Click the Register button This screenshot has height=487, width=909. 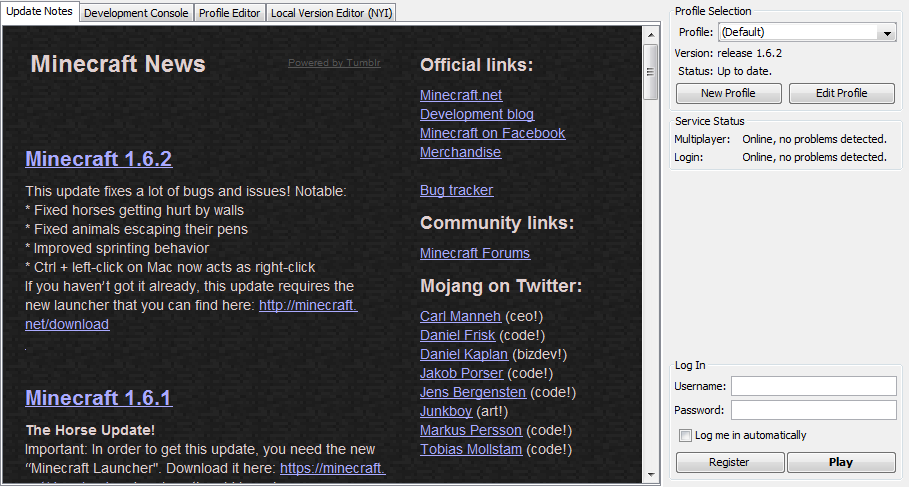click(729, 462)
